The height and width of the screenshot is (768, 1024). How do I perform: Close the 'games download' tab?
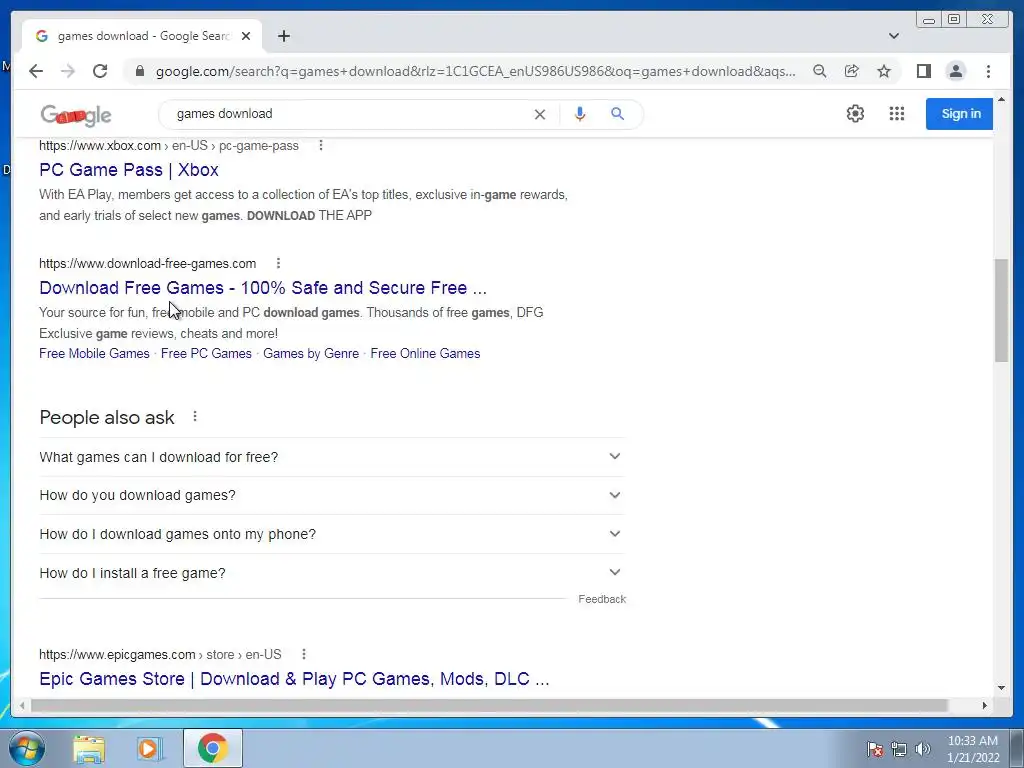[x=246, y=36]
